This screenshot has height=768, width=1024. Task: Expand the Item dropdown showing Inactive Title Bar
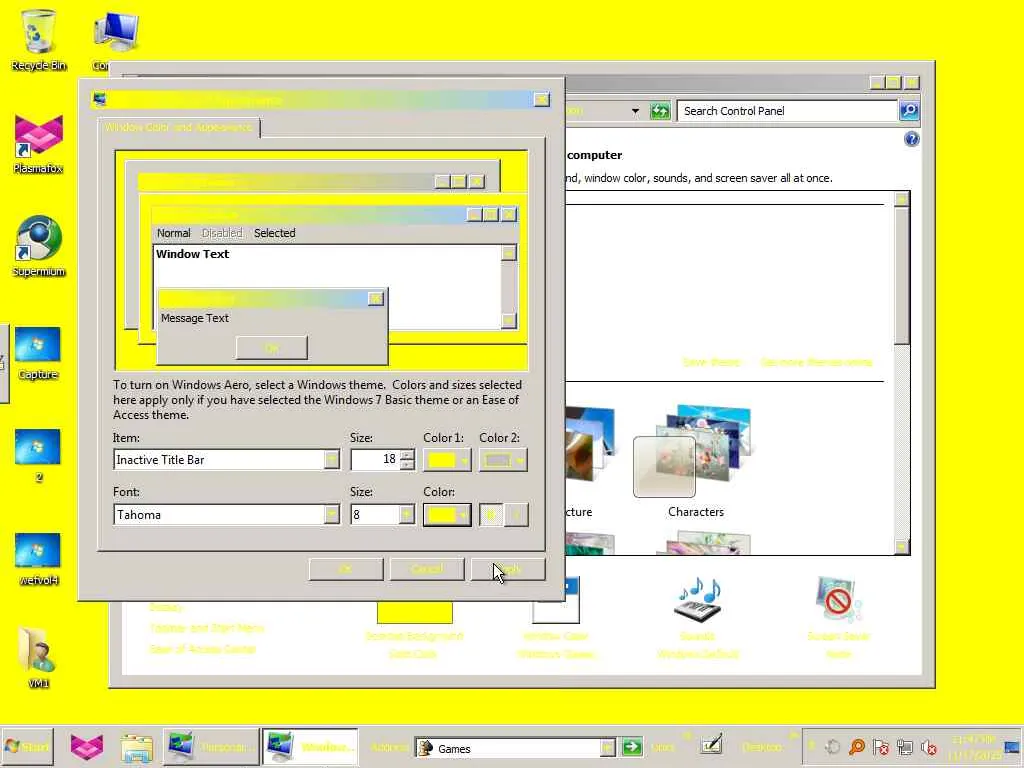point(332,460)
